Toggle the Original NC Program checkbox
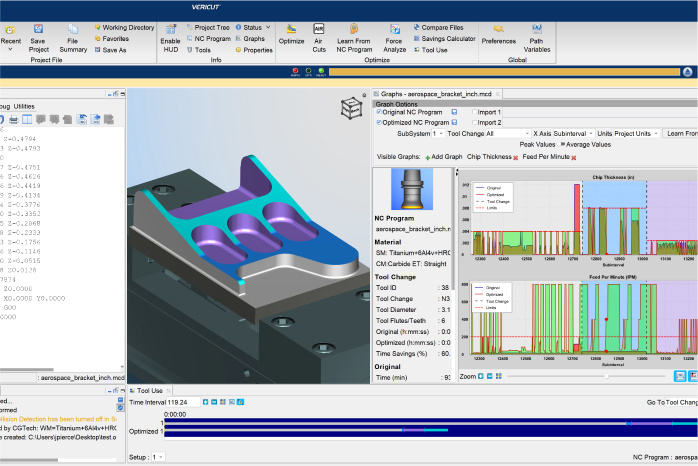Viewport: 698px width, 466px height. pyautogui.click(x=379, y=112)
